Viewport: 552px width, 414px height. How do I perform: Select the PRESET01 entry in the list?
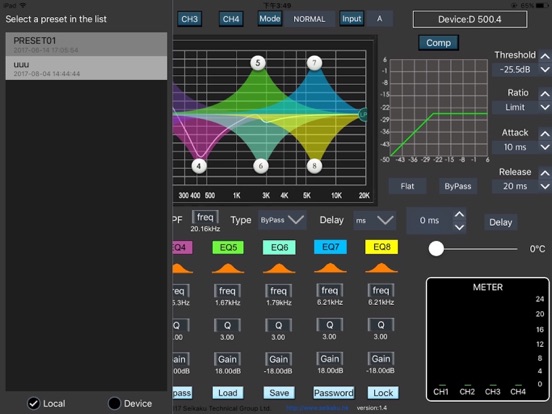point(86,44)
